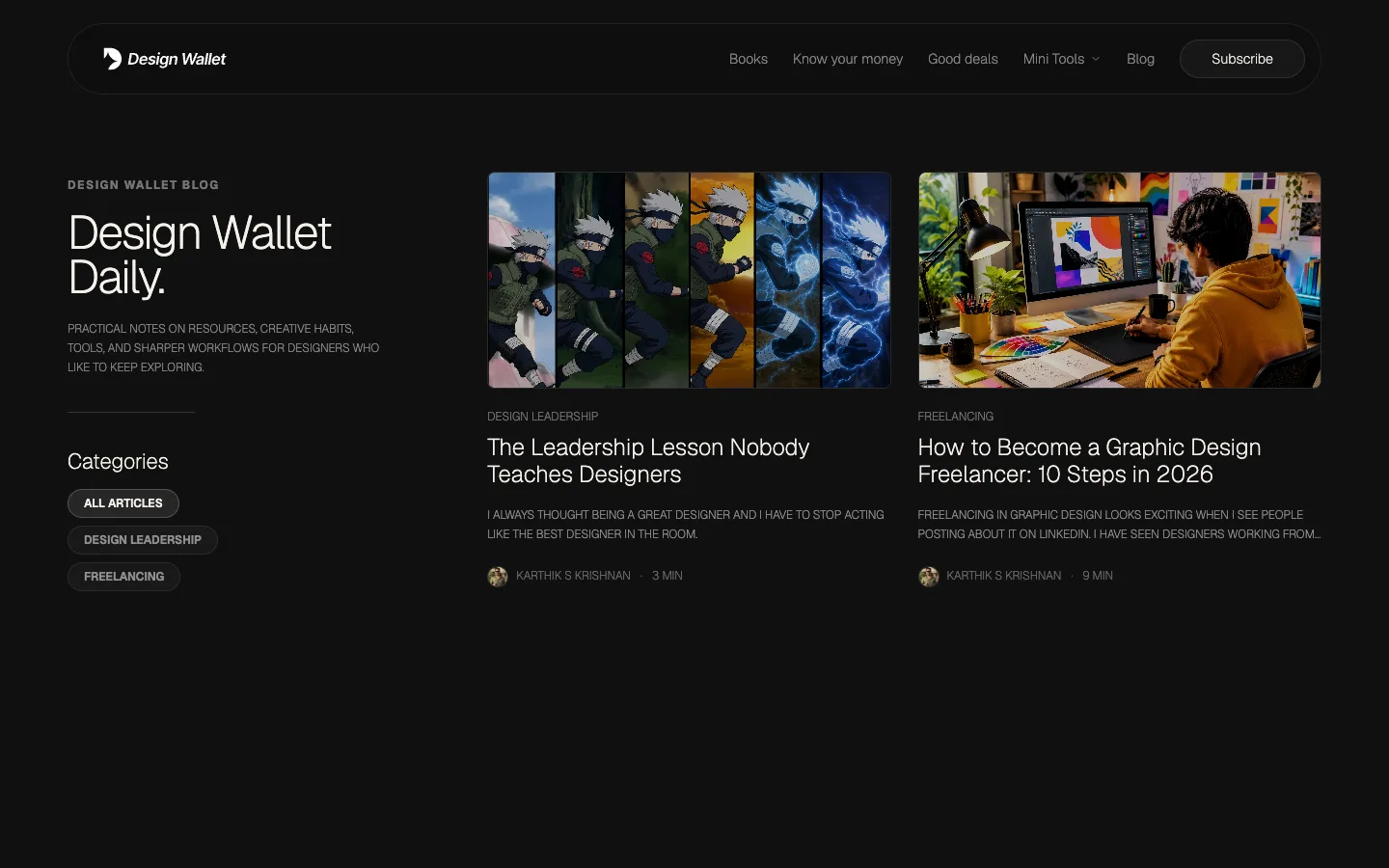
Task: Click Karthik S Krishnan name on leadership article
Action: tap(573, 576)
